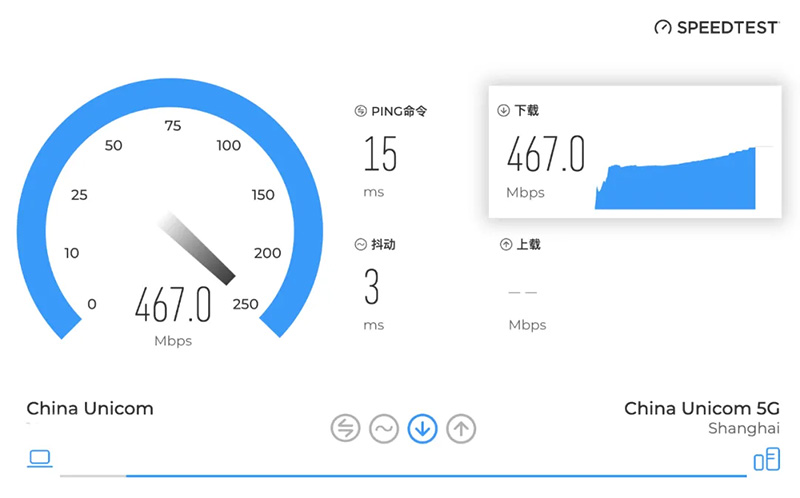Click the blue download speed graph
The width and height of the screenshot is (800, 498).
tap(676, 181)
